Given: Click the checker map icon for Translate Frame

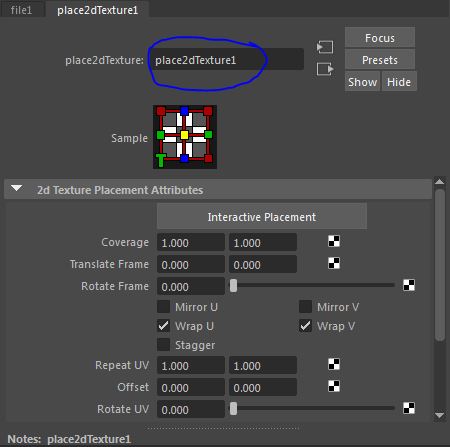Looking at the screenshot, I should coord(334,263).
